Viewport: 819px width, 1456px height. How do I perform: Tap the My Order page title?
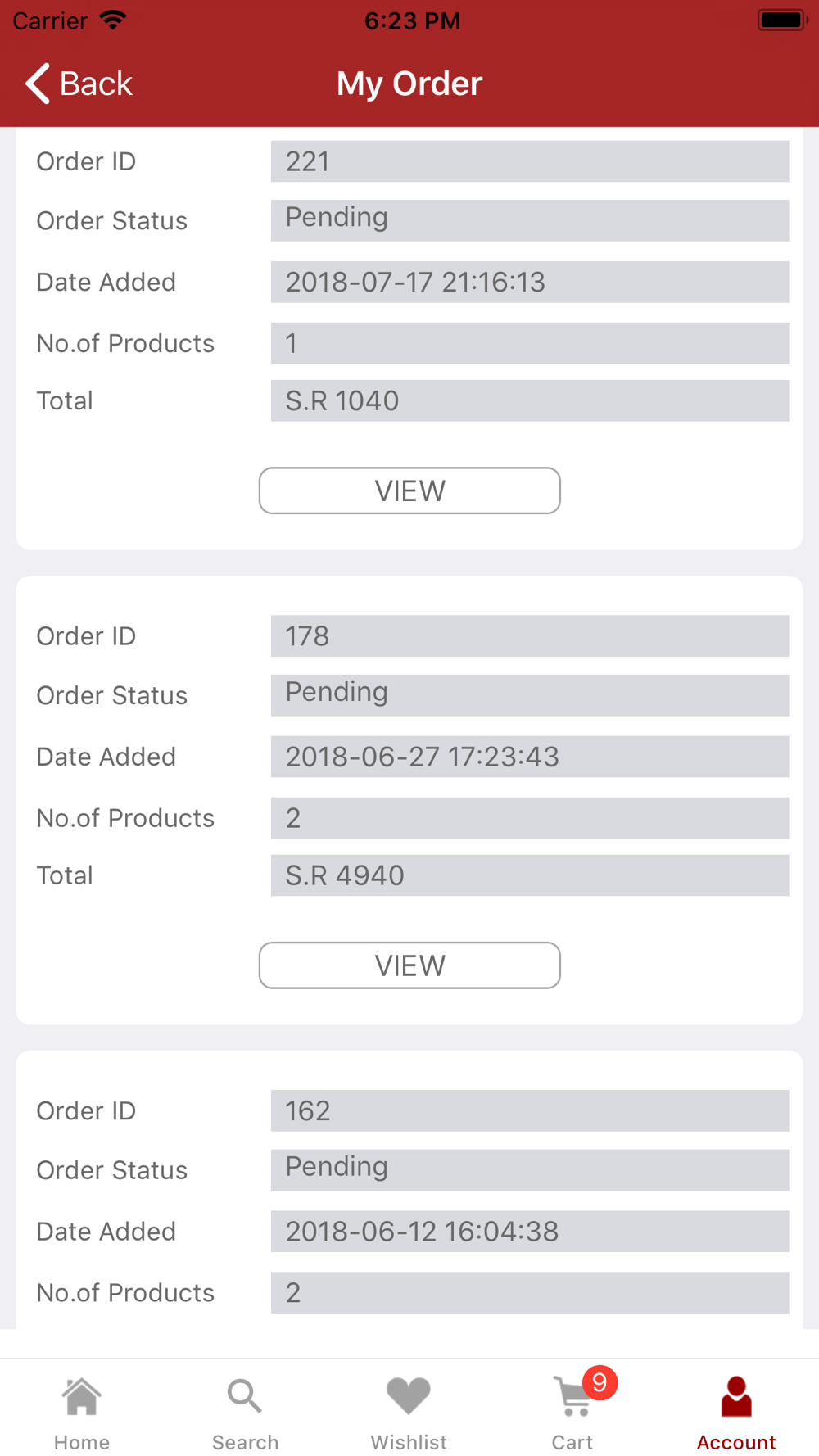pos(409,84)
